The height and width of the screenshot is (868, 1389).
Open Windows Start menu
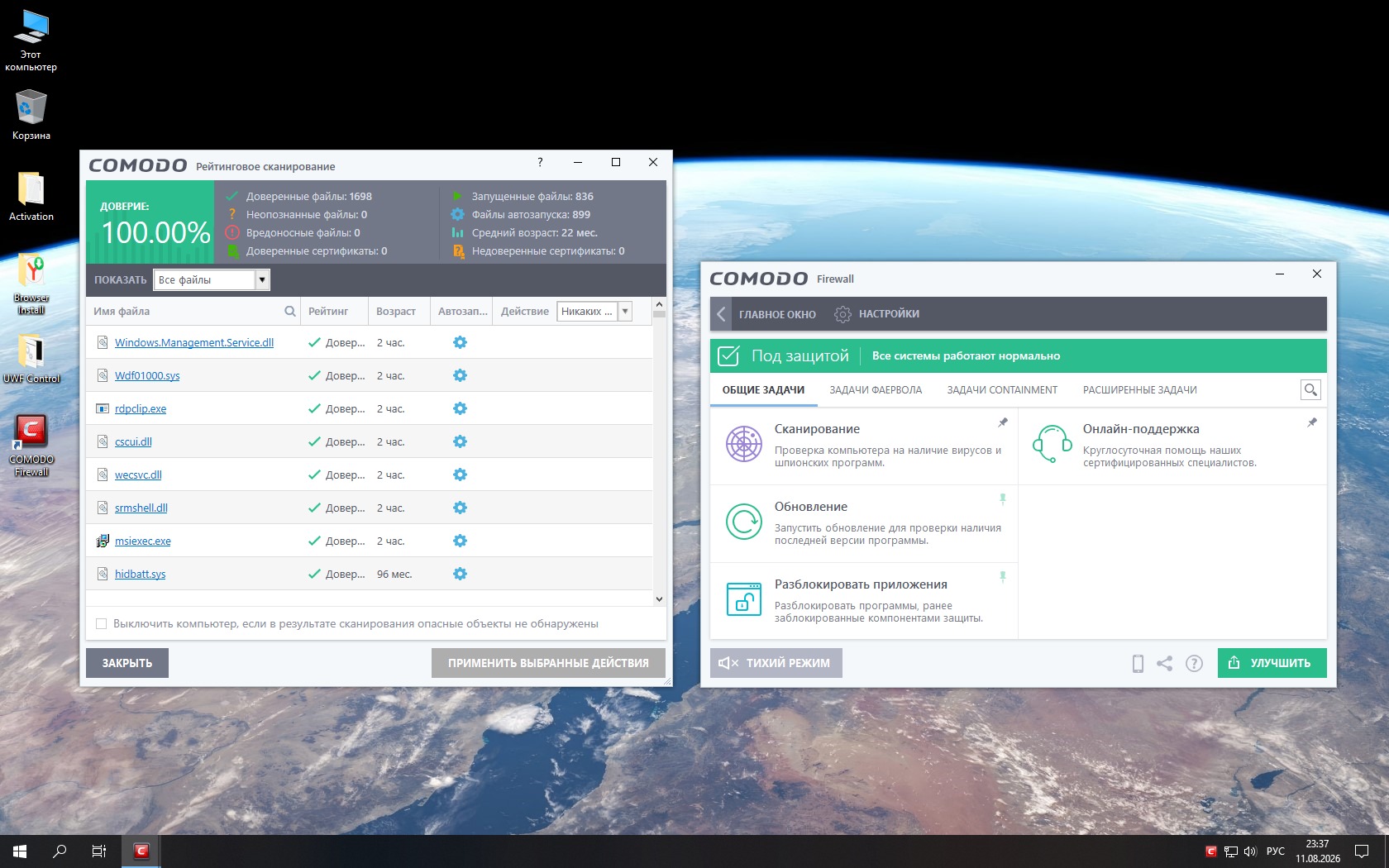click(20, 851)
